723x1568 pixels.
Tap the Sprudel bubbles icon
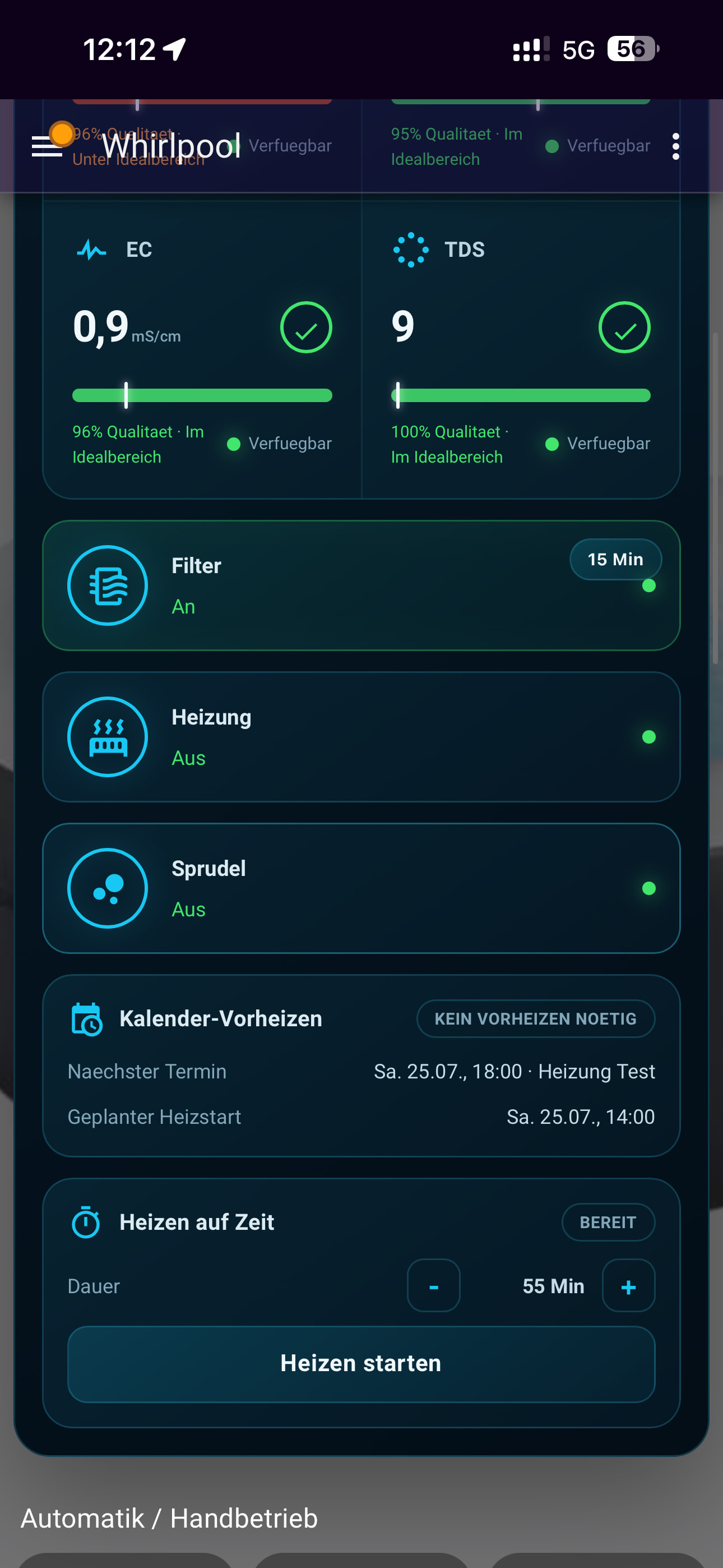pyautogui.click(x=108, y=889)
